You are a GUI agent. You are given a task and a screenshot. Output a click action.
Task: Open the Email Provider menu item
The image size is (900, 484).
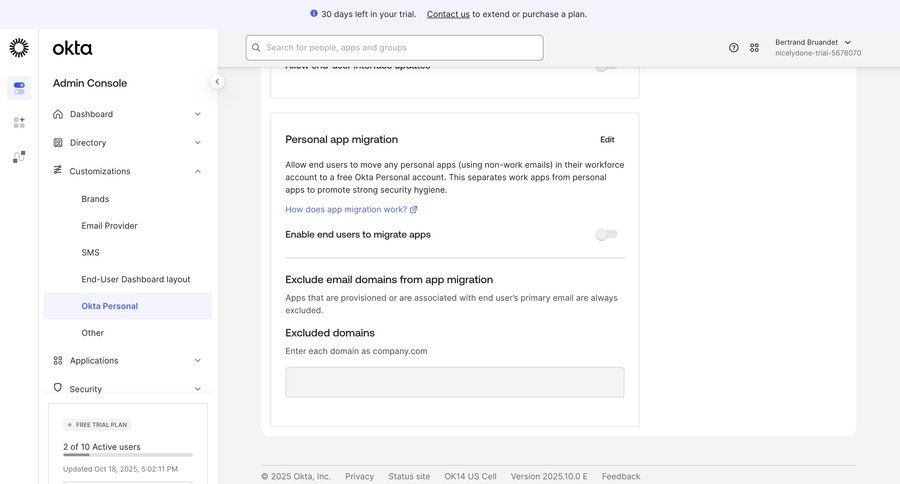110,226
